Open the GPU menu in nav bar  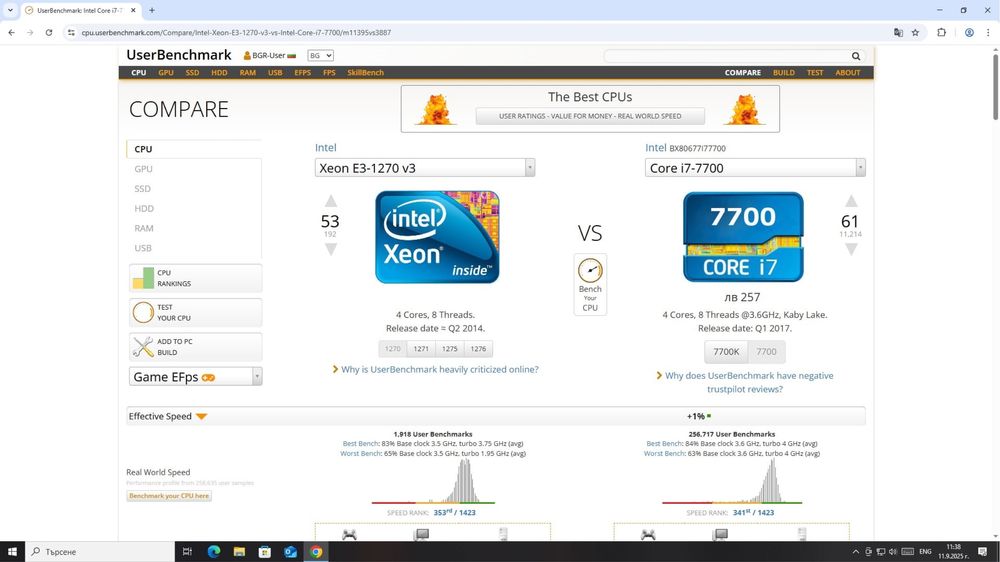(166, 73)
